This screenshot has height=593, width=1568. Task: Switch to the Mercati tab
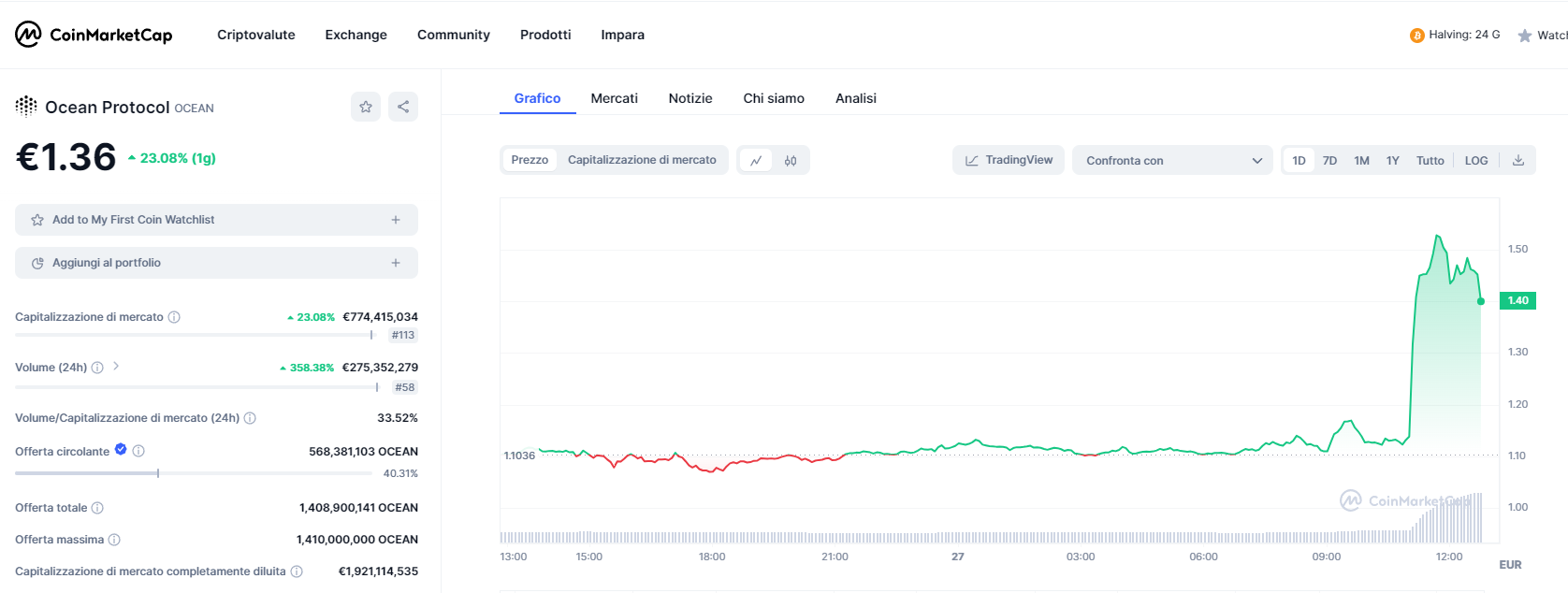(x=614, y=98)
